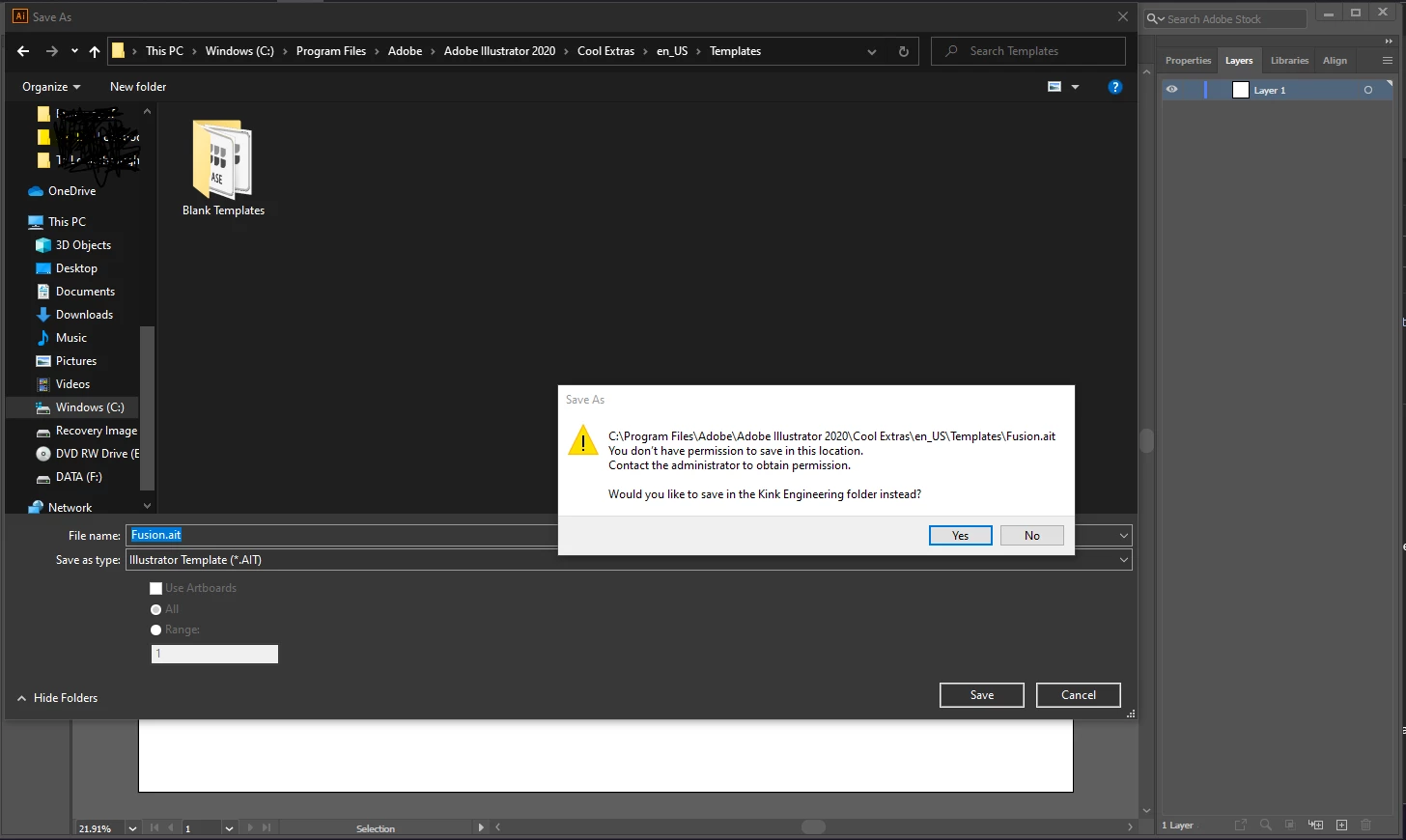Screen dimensions: 1406x840
Task: Go forward with the forward arrow
Action: 52,51
